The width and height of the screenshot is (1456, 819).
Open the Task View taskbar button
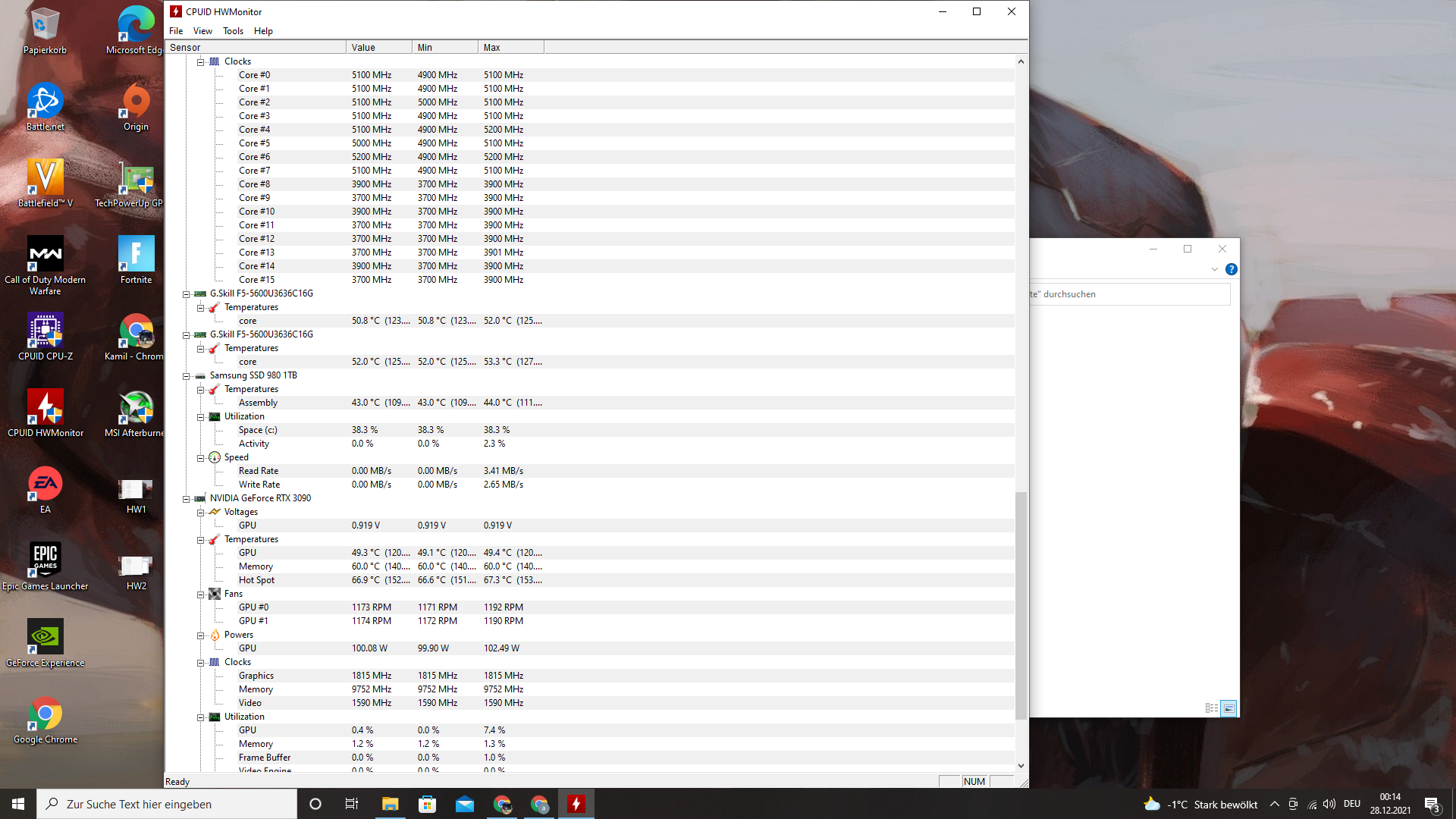pos(352,804)
